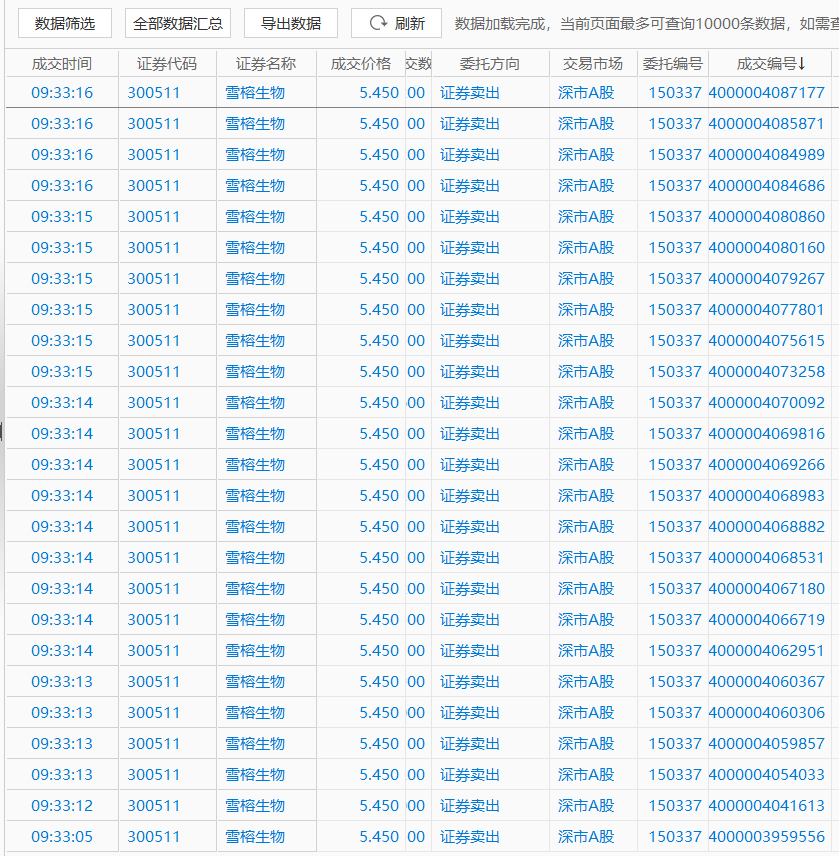Viewport: 839px width, 856px height.
Task: Sort by 证券名称 column header
Action: (x=266, y=64)
